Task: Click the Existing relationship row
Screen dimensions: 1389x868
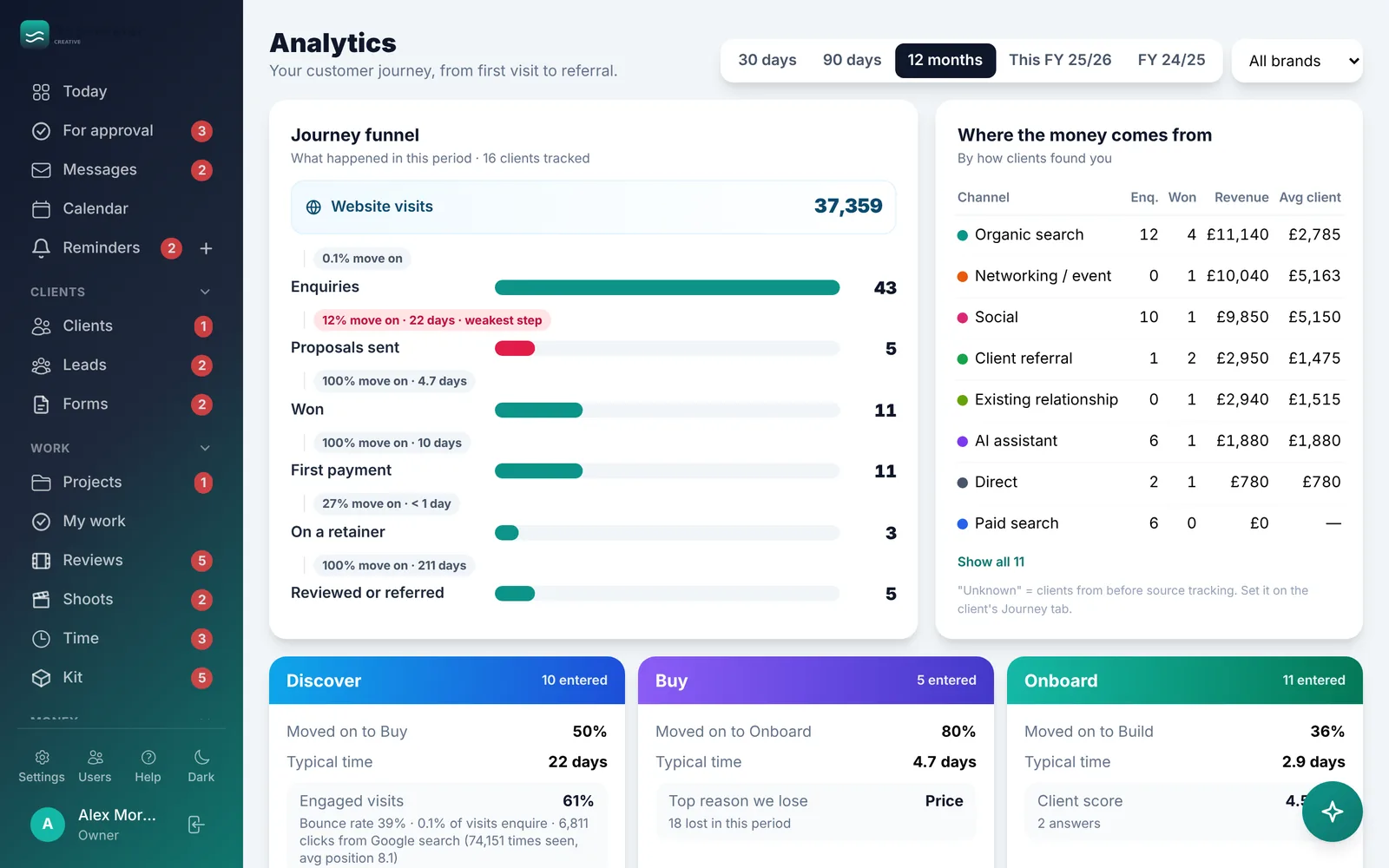Action: click(1149, 399)
